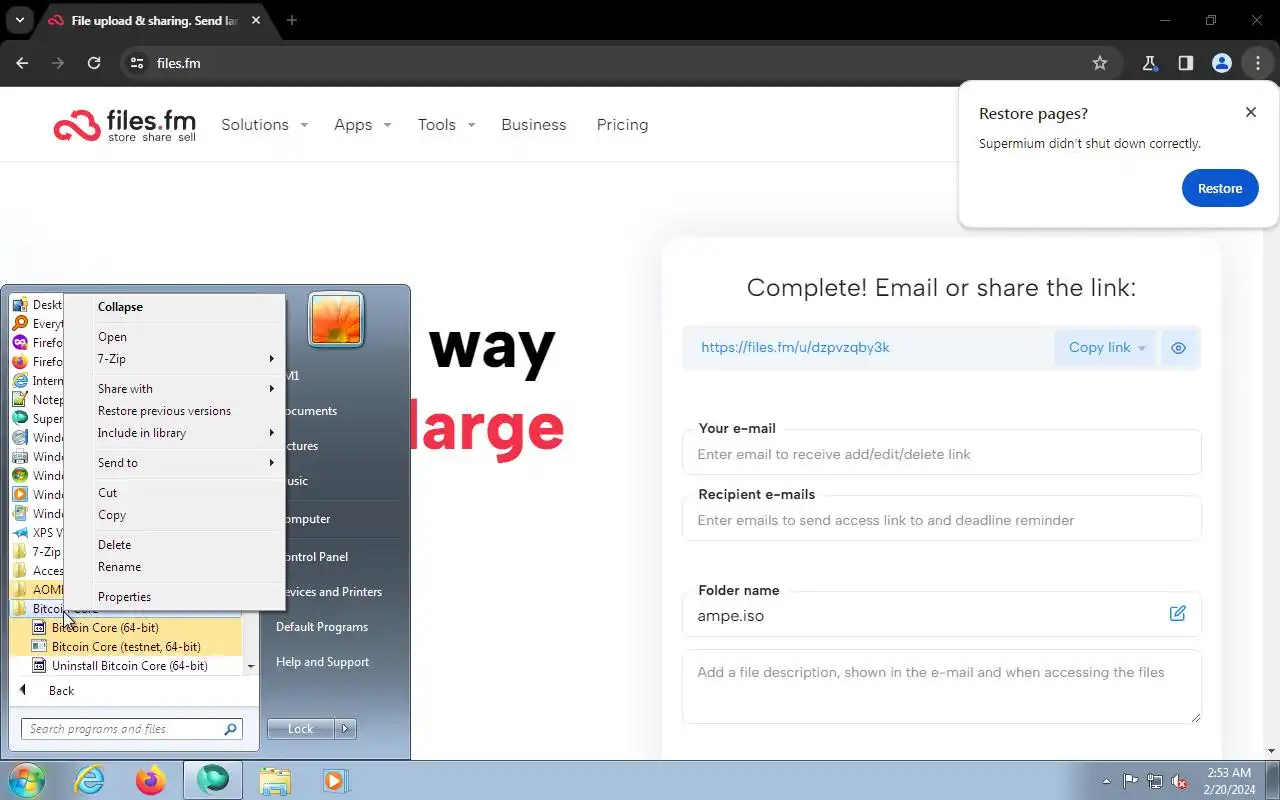1280x800 pixels.
Task: Click the Search programs and files box
Action: pyautogui.click(x=131, y=729)
